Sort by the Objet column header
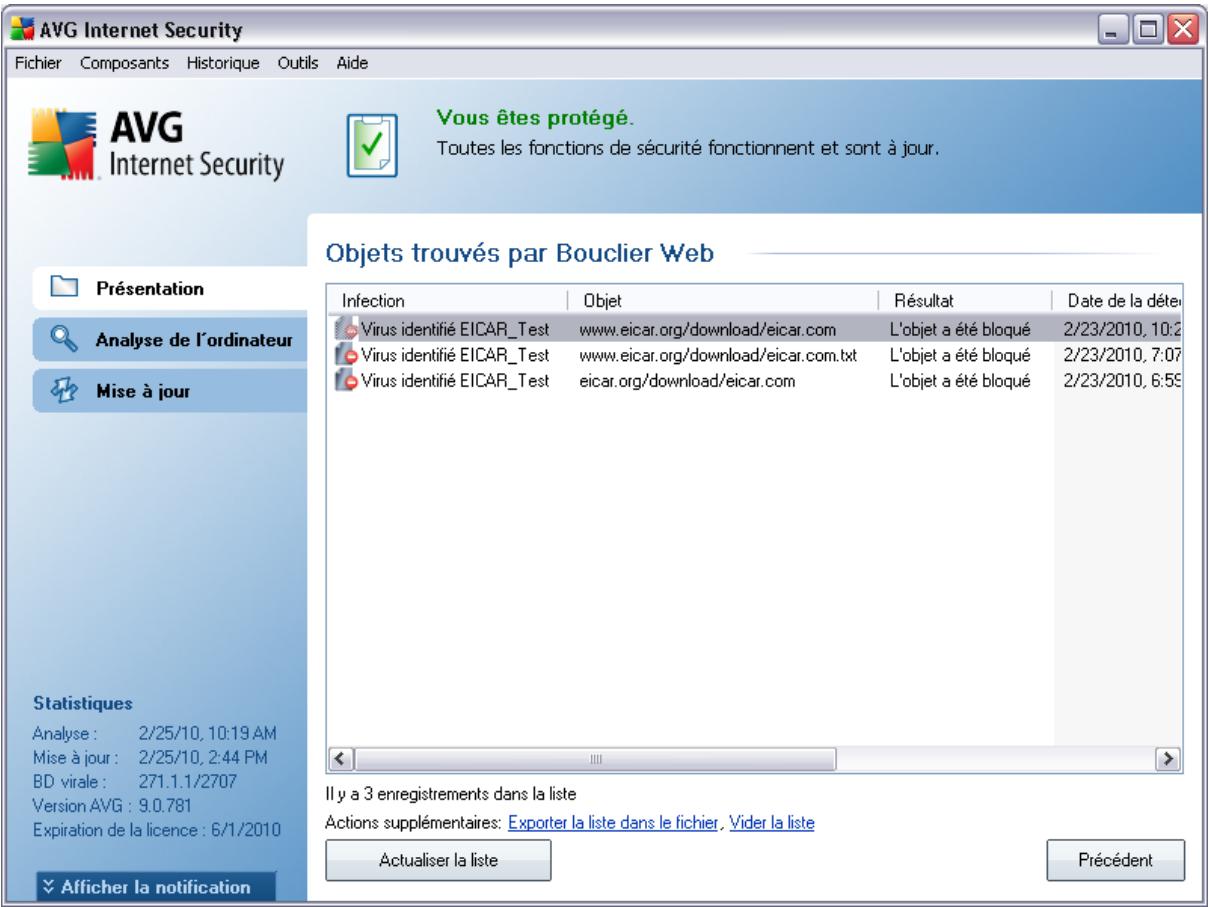 (x=724, y=300)
